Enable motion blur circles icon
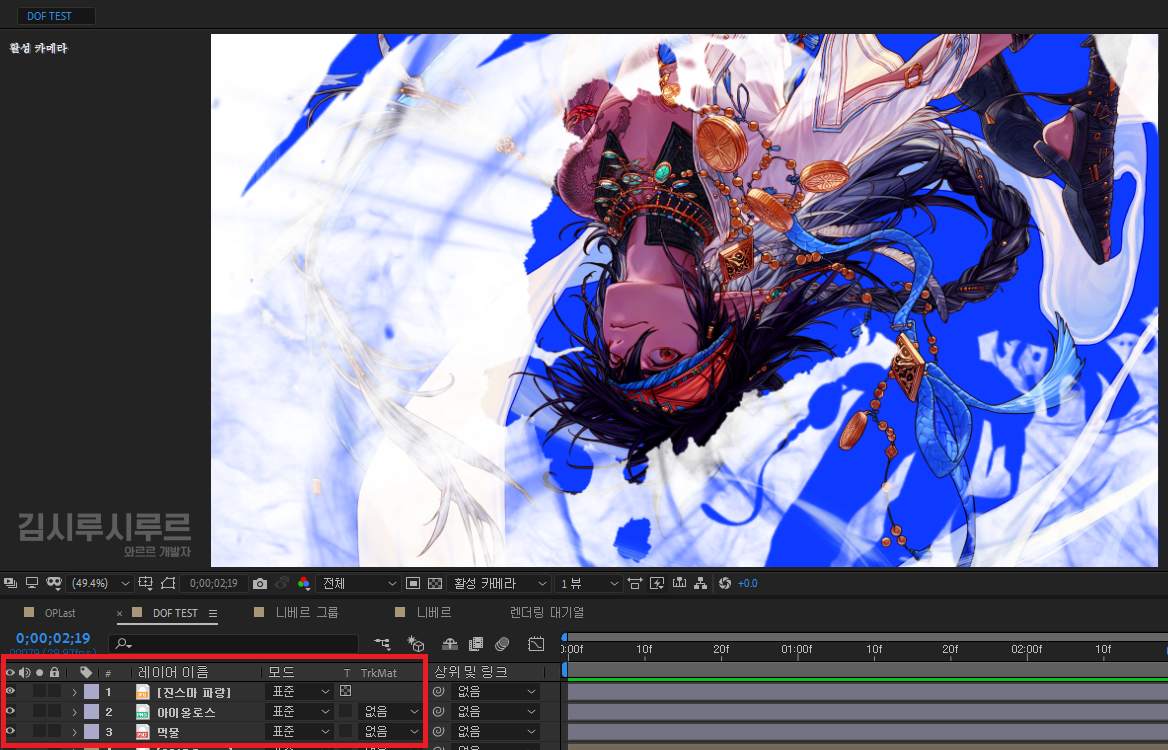Image resolution: width=1168 pixels, height=750 pixels. 503,643
